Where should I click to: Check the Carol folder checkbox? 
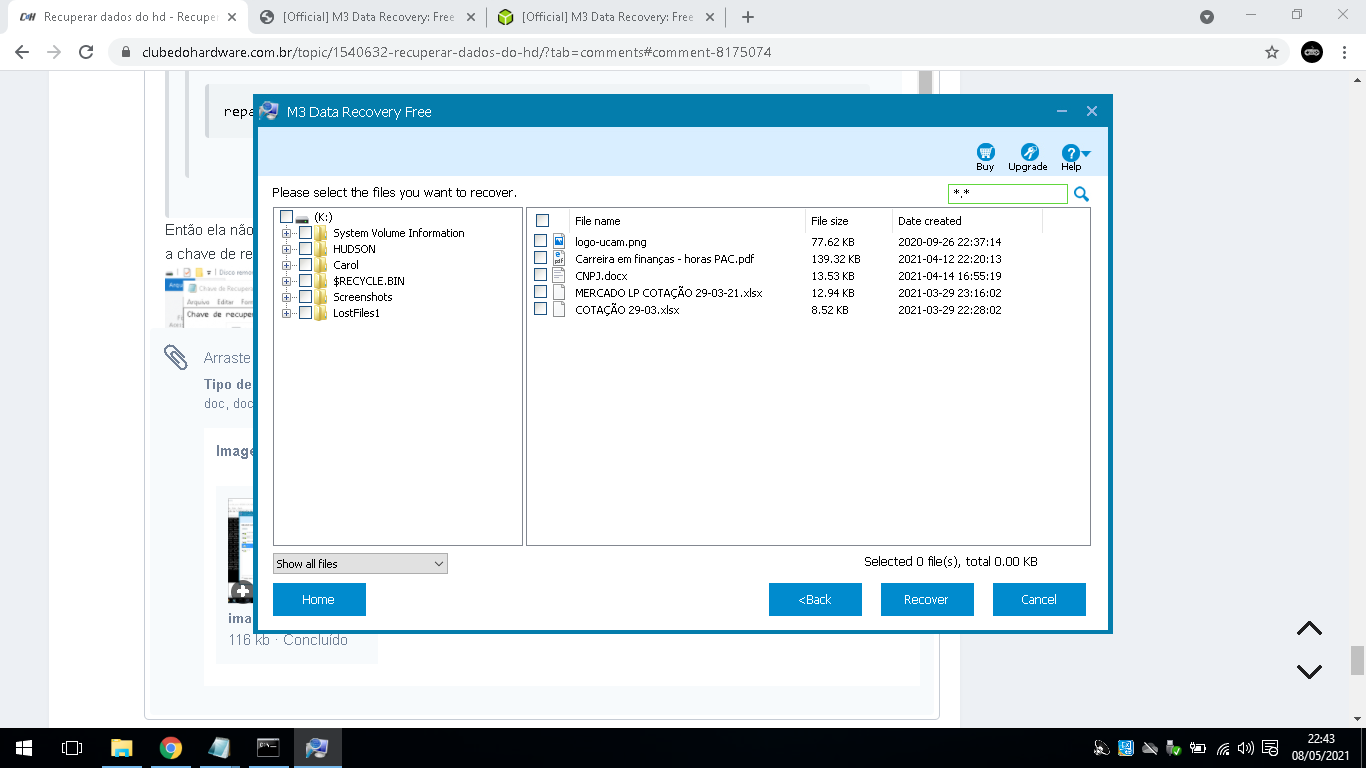(x=305, y=265)
